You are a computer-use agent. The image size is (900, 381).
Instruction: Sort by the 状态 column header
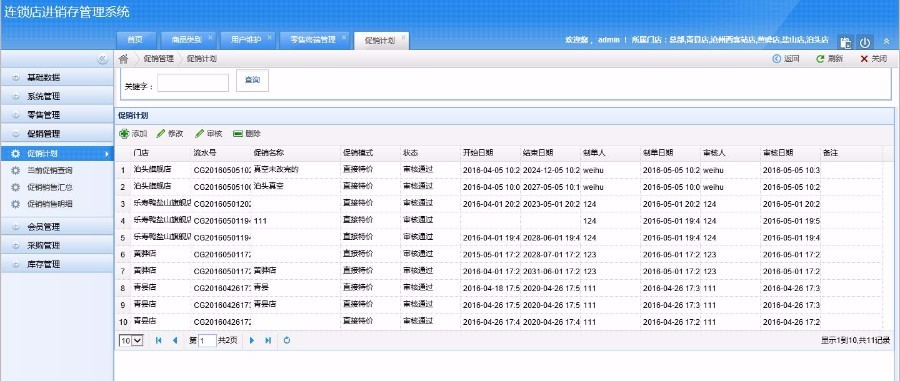(x=430, y=153)
